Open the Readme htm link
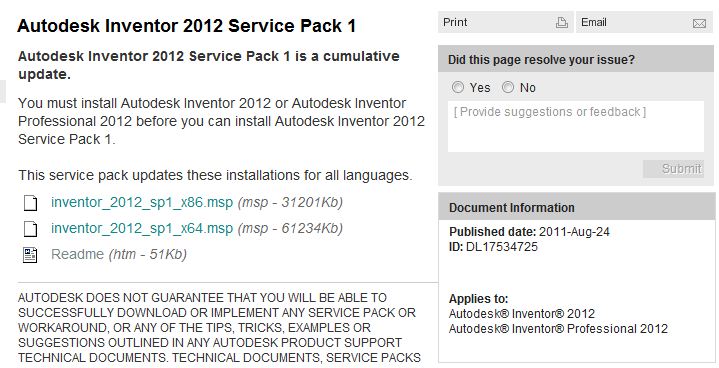 click(77, 254)
